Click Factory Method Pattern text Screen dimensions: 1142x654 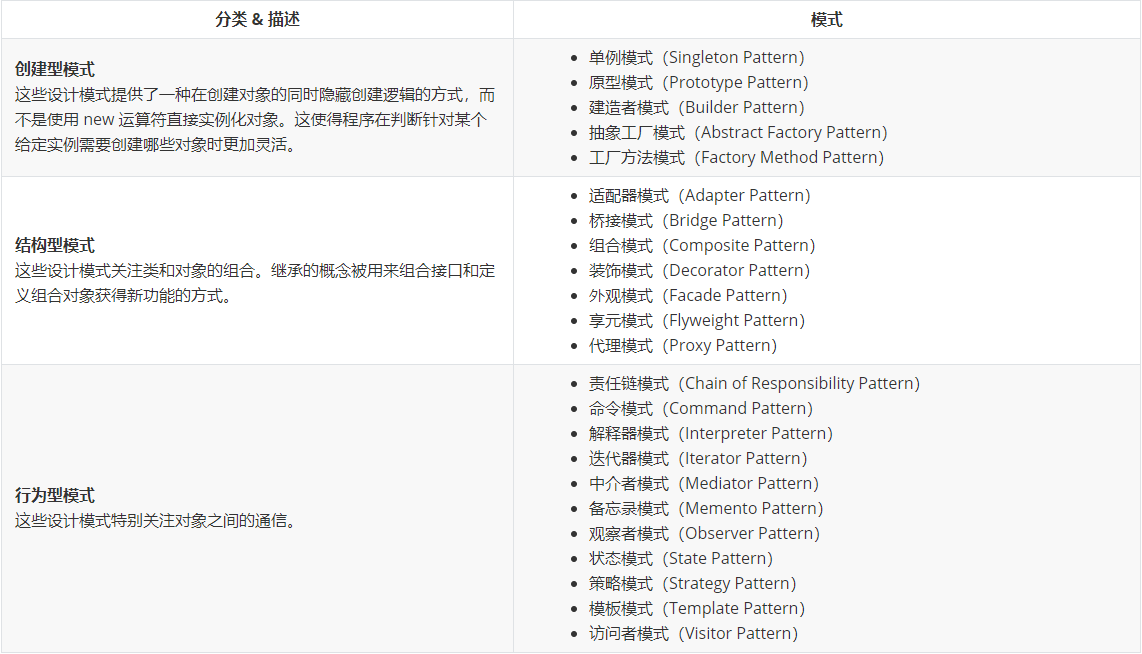(x=736, y=158)
